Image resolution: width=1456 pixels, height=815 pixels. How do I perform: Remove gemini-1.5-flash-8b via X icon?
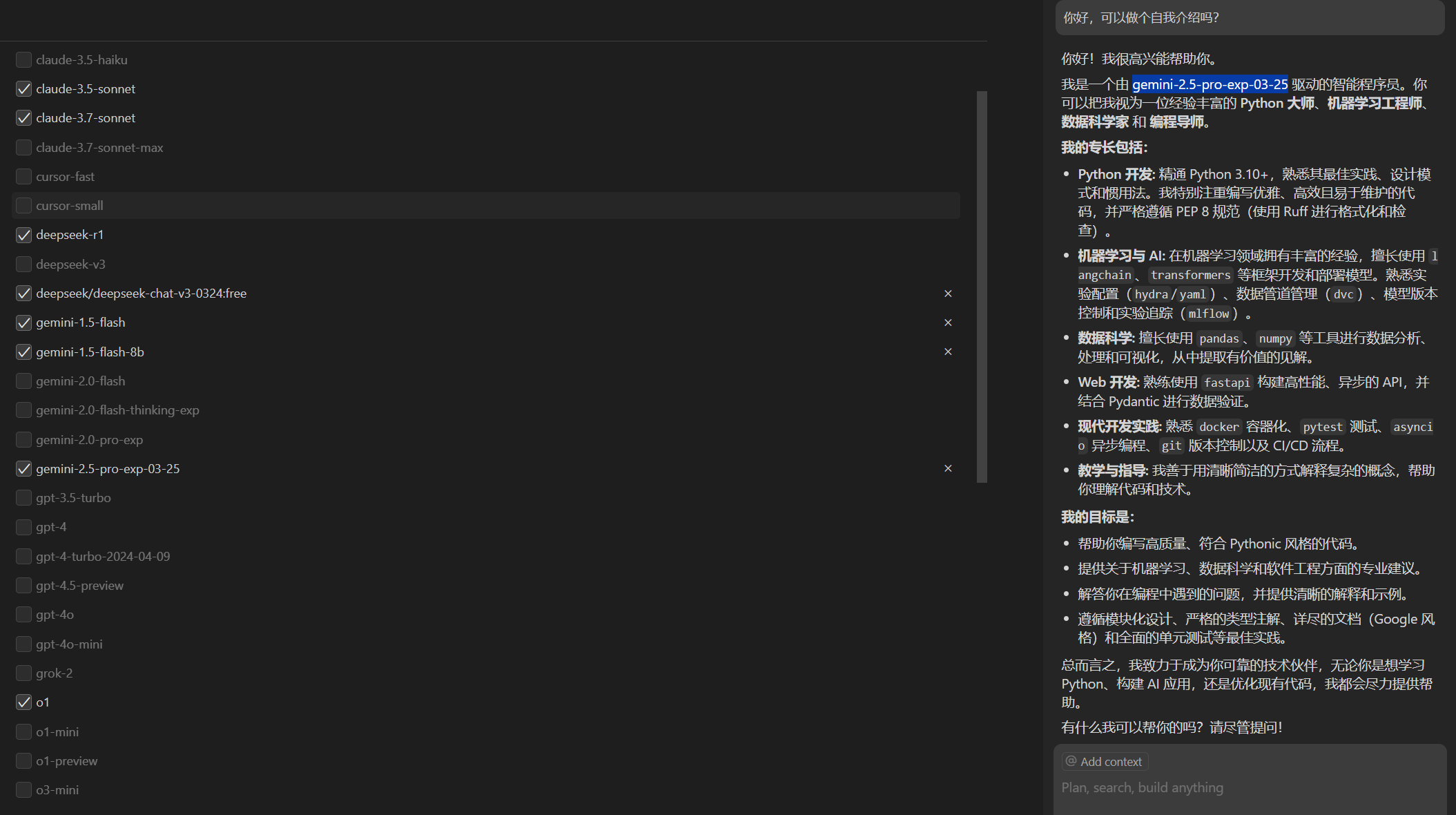pos(948,352)
